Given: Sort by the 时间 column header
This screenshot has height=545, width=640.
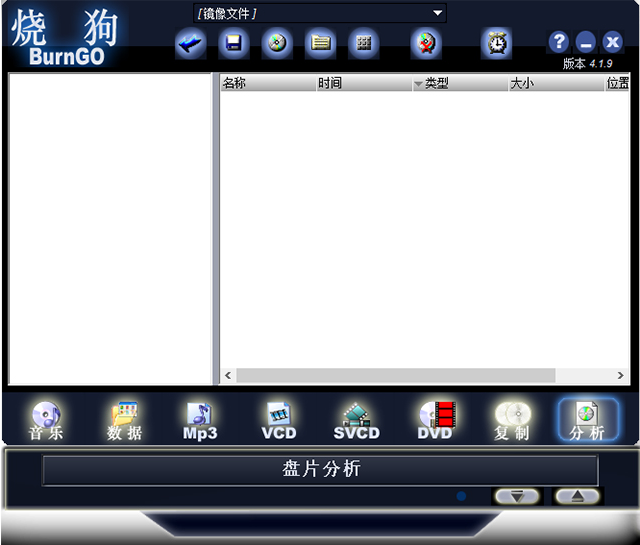Looking at the screenshot, I should coord(364,83).
